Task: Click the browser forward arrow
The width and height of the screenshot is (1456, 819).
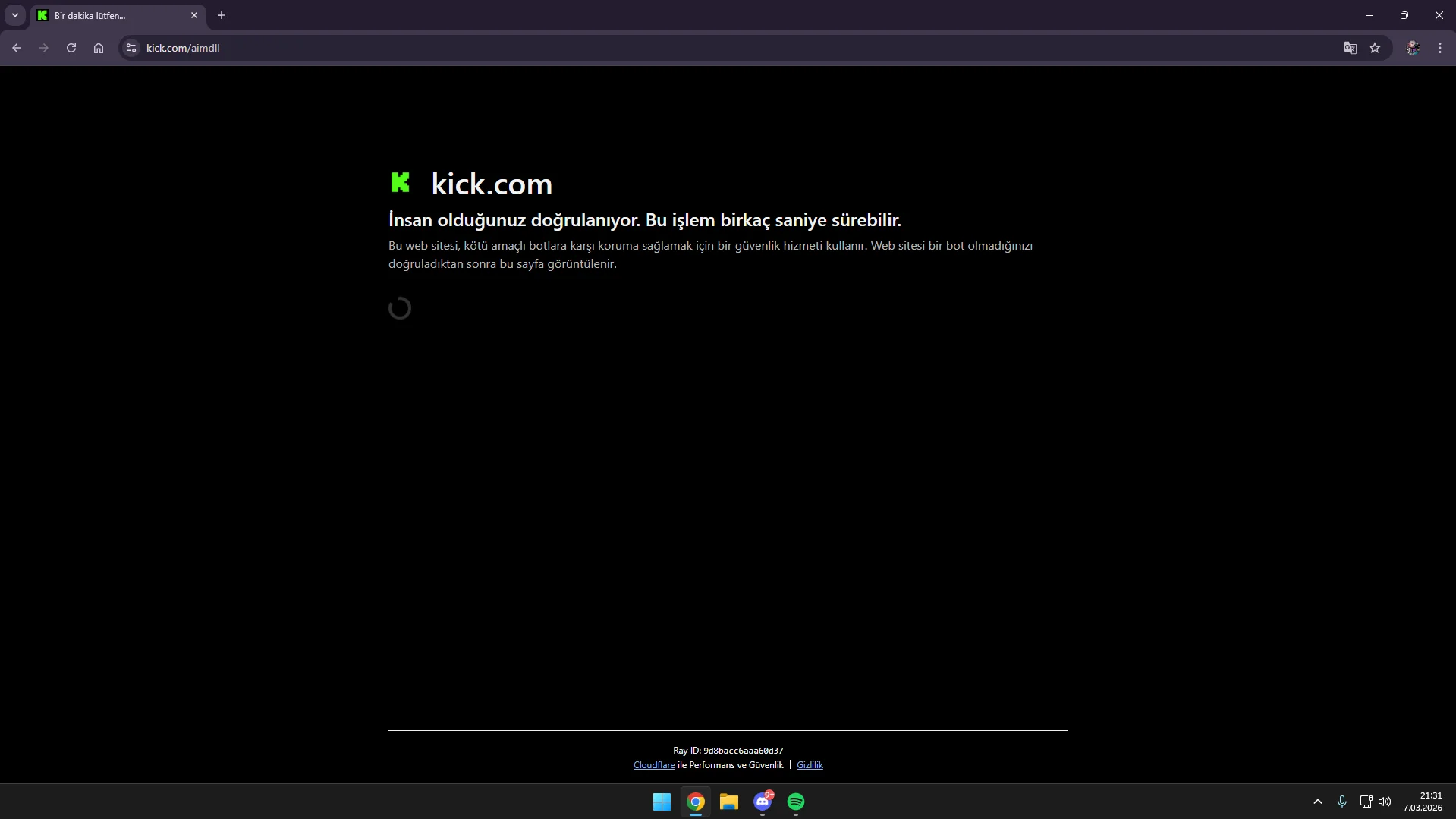Action: [x=44, y=48]
